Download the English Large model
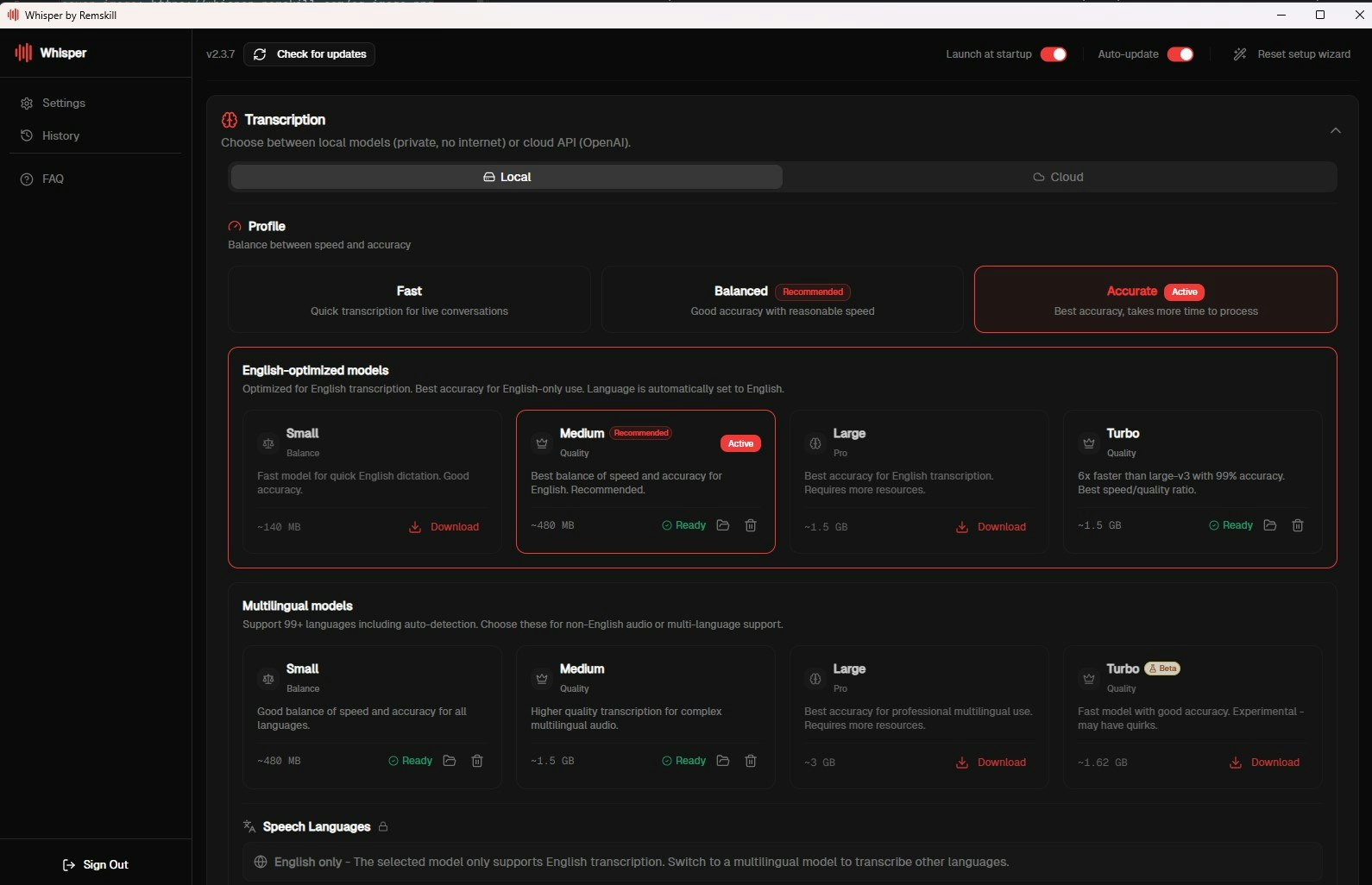This screenshot has width=1372, height=885. (991, 527)
